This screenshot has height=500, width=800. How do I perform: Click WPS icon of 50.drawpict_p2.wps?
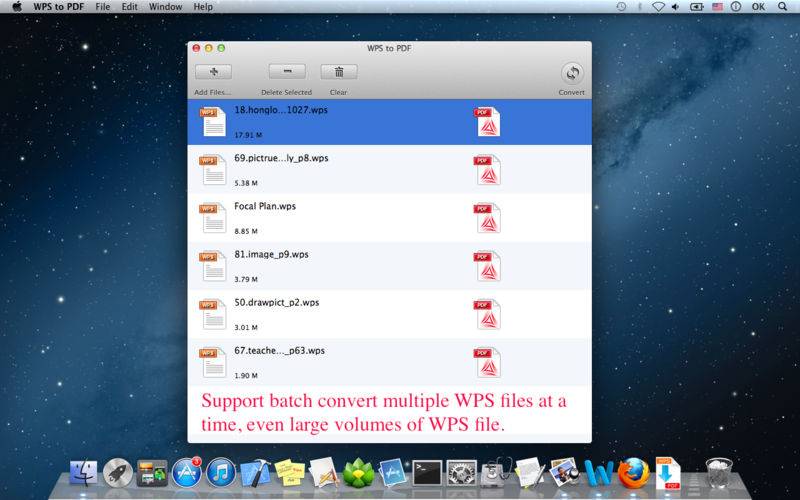212,314
